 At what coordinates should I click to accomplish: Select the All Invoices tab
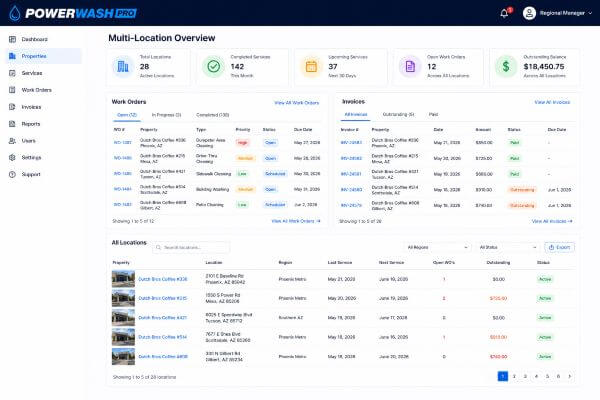pos(355,114)
